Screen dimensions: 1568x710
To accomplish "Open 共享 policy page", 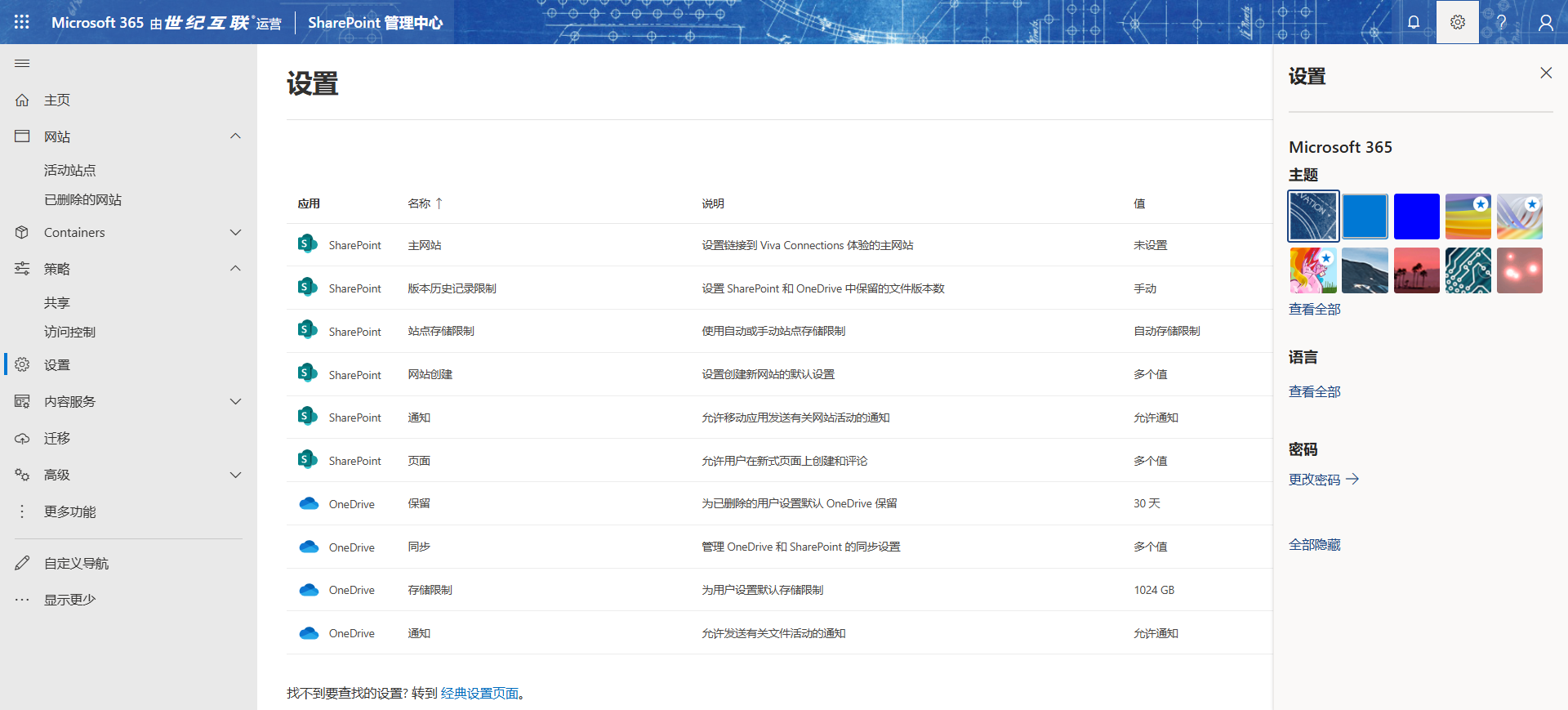I will click(57, 302).
